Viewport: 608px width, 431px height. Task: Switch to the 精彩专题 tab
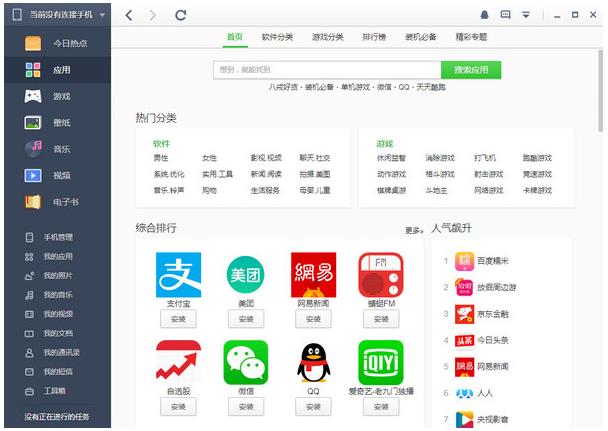(471, 37)
